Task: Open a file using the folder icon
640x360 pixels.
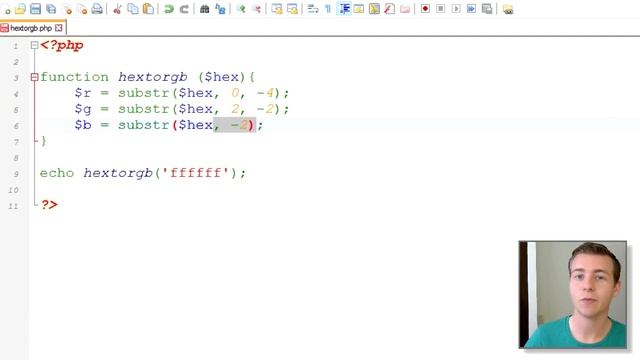Action: tap(20, 9)
